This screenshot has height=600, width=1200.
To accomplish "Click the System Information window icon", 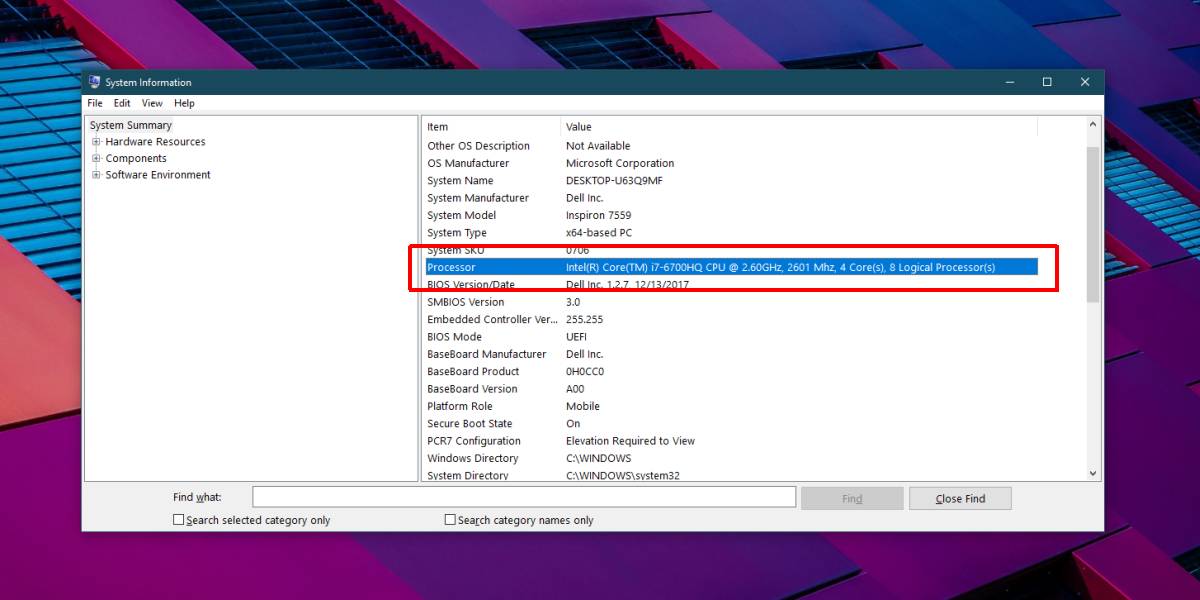I will pyautogui.click(x=93, y=82).
